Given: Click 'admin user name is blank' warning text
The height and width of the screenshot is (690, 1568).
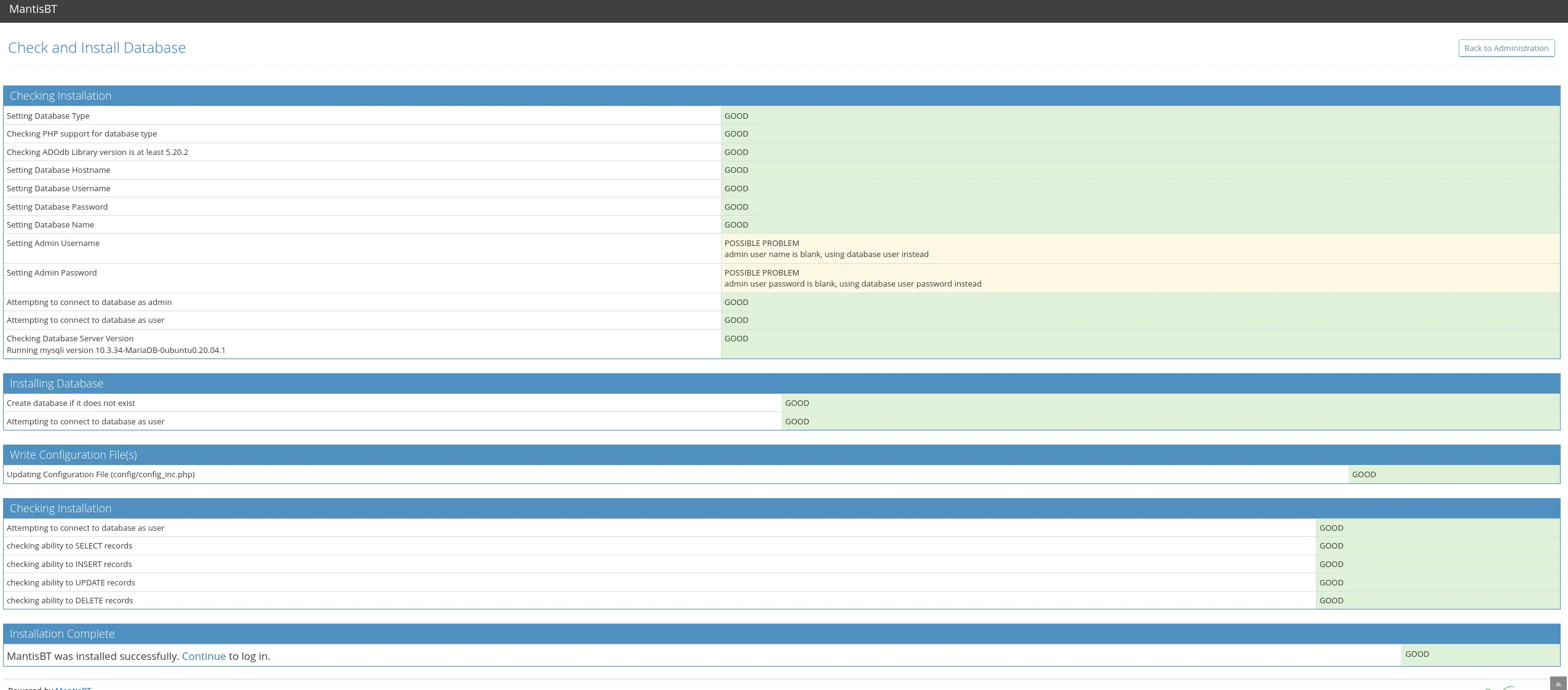Looking at the screenshot, I should (x=826, y=254).
